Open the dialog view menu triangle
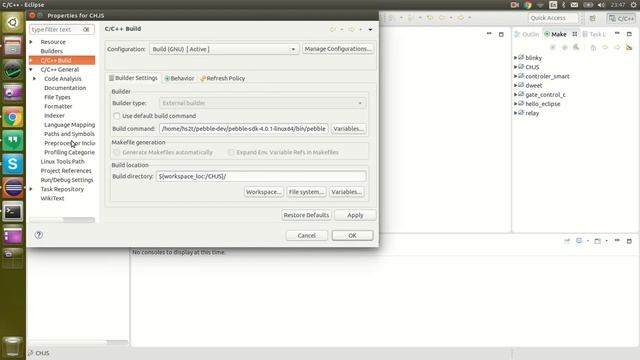640x360 pixels. coord(370,29)
